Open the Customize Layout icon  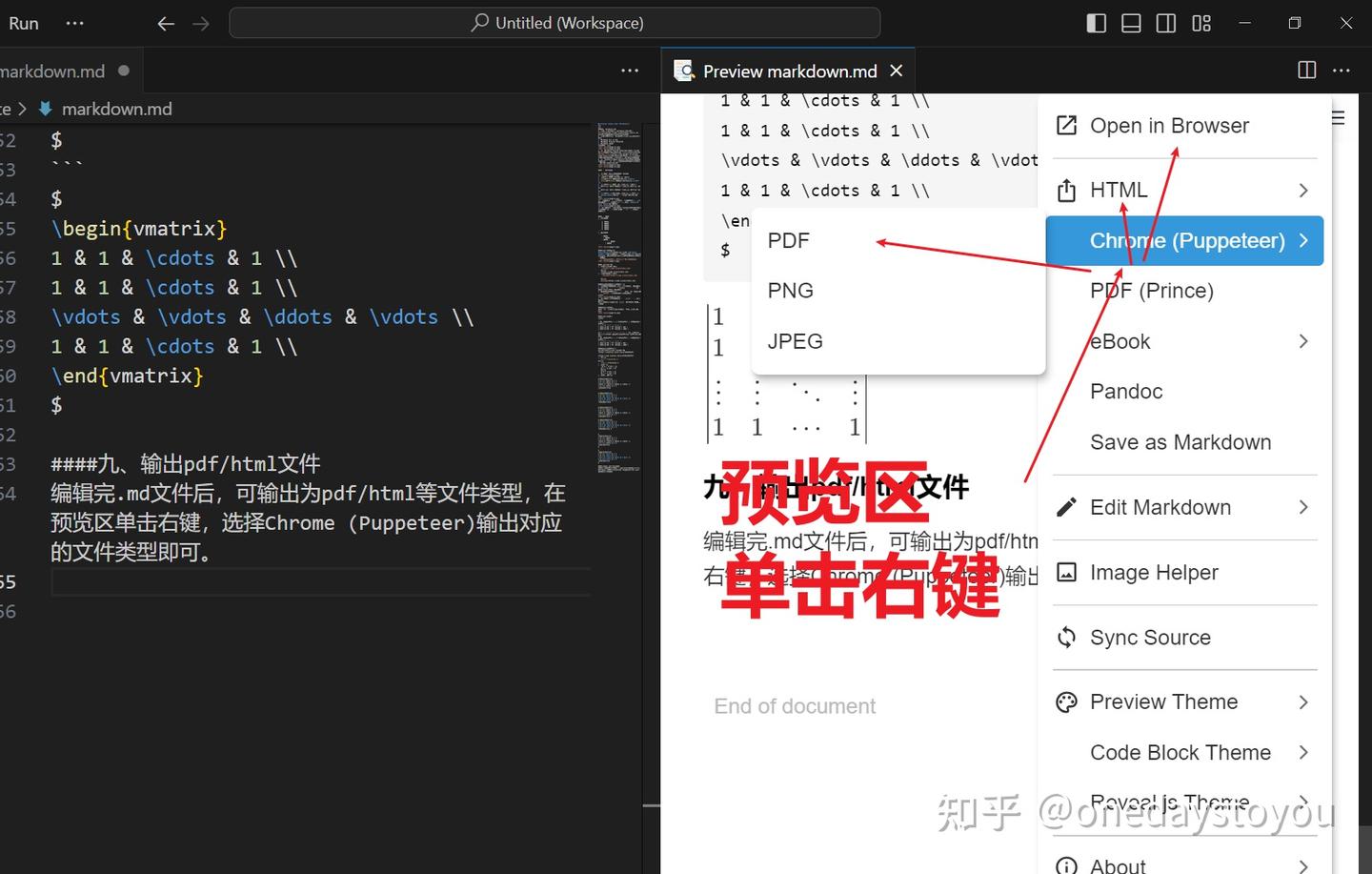pos(1201,22)
